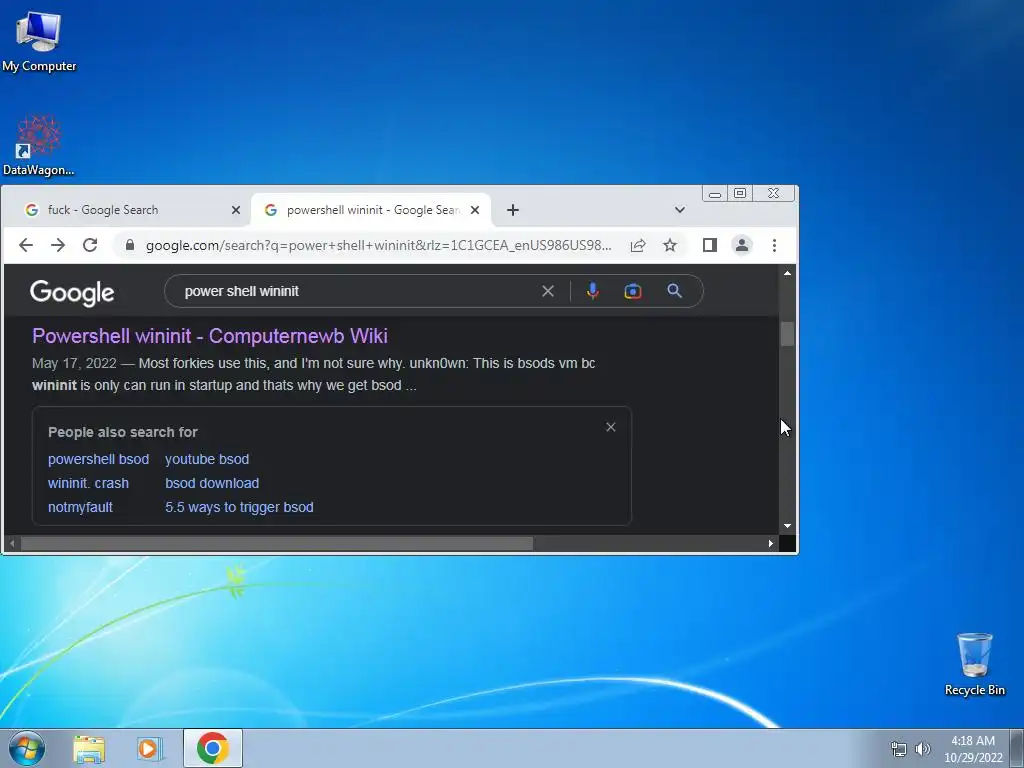This screenshot has width=1024, height=768.
Task: Maximize the Chrome window
Action: (x=740, y=193)
